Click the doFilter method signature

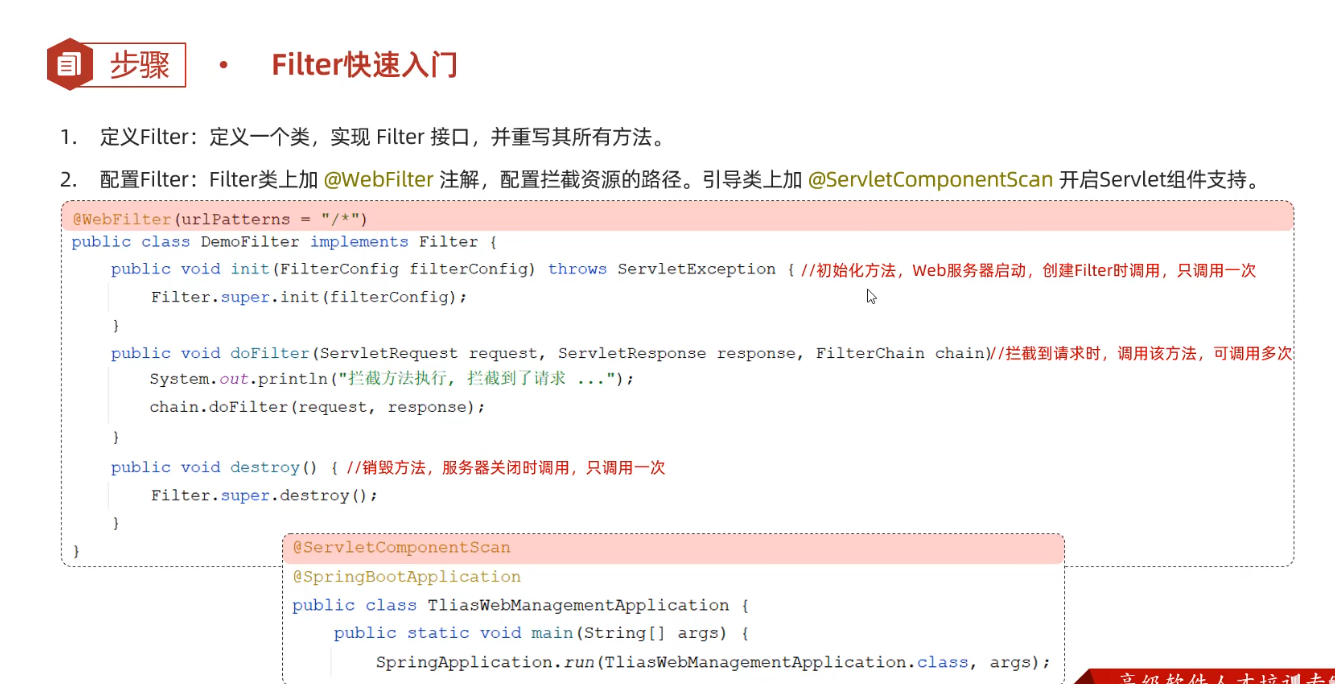tap(548, 353)
